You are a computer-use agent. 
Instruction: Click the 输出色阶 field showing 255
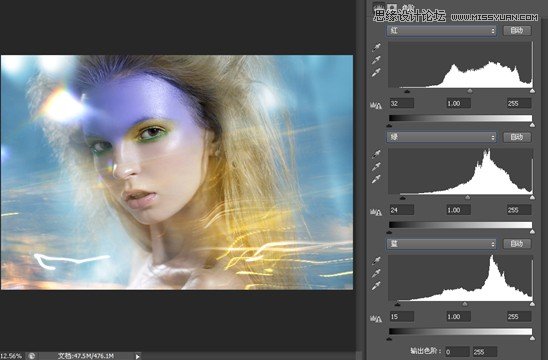(x=484, y=352)
